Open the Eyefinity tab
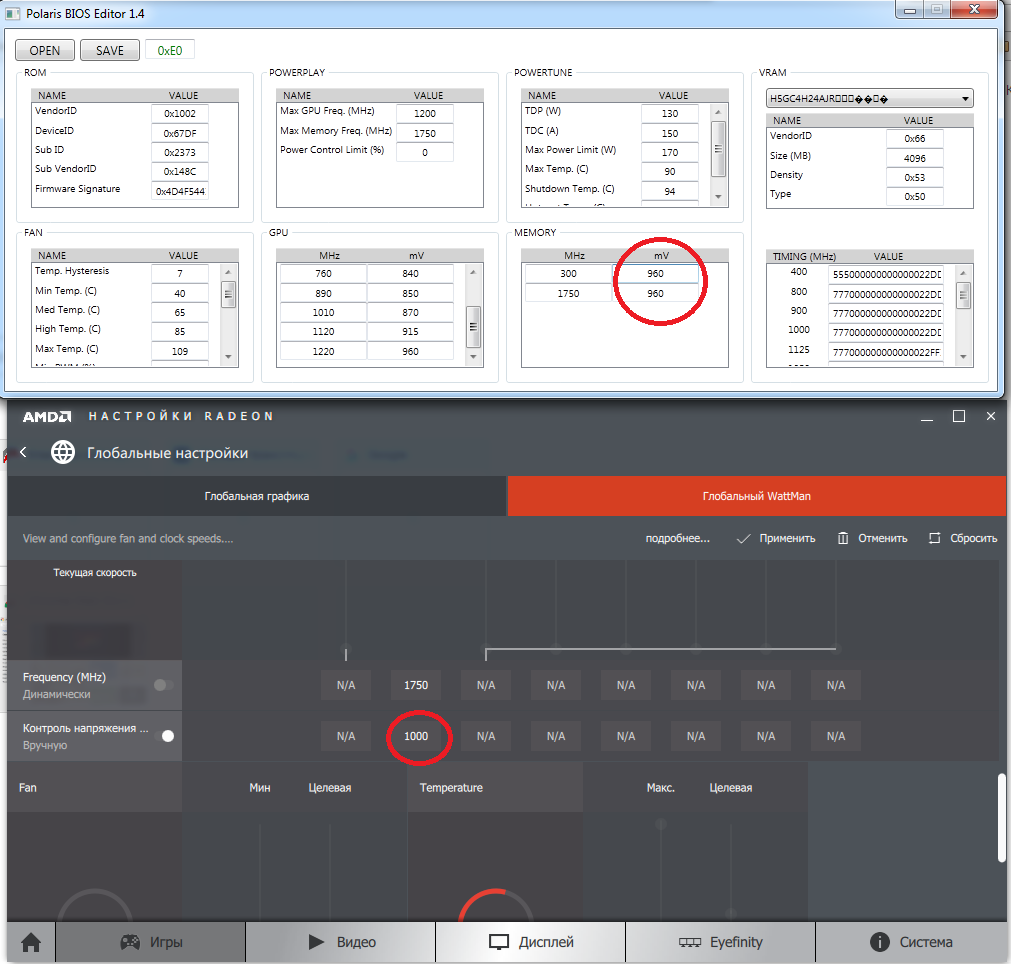 click(x=720, y=942)
